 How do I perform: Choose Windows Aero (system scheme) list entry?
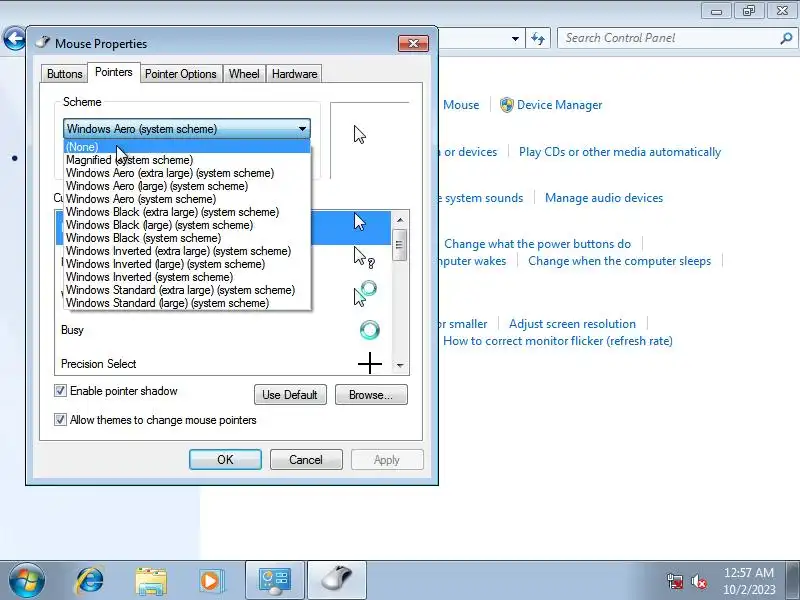point(187,199)
